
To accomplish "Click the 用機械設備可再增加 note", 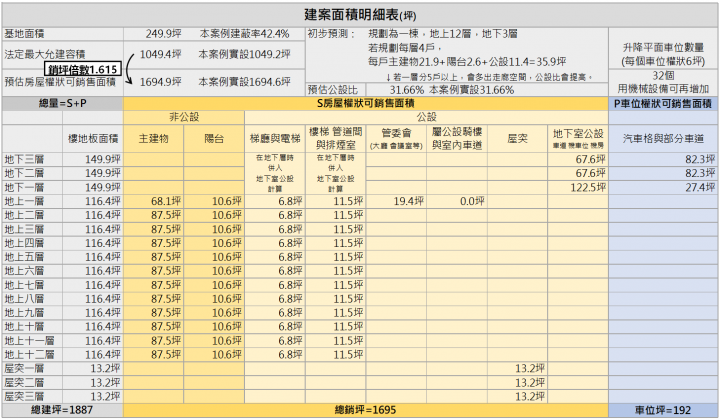I will click(663, 89).
